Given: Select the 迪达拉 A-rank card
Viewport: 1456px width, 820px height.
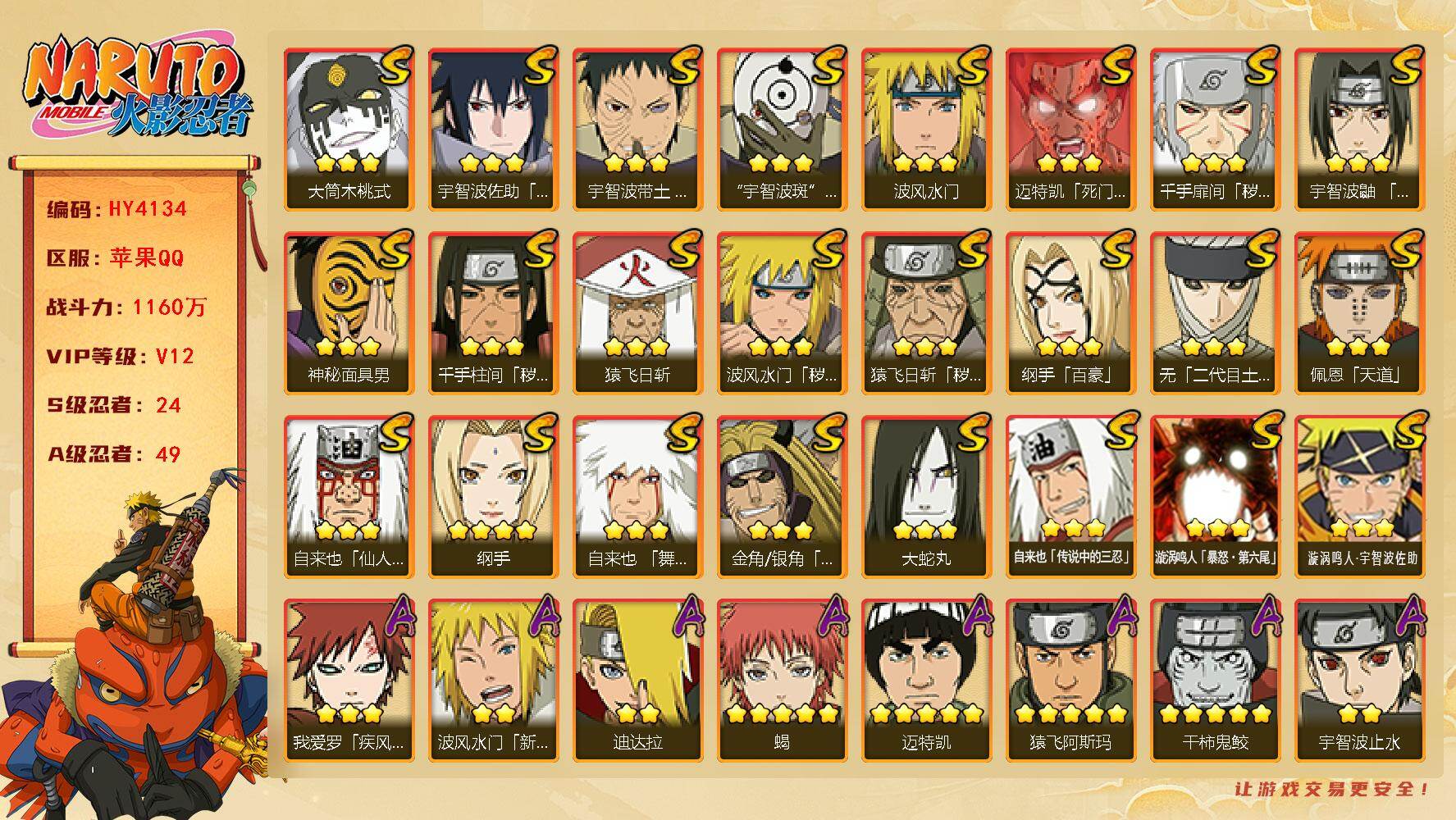Looking at the screenshot, I should 637,680.
